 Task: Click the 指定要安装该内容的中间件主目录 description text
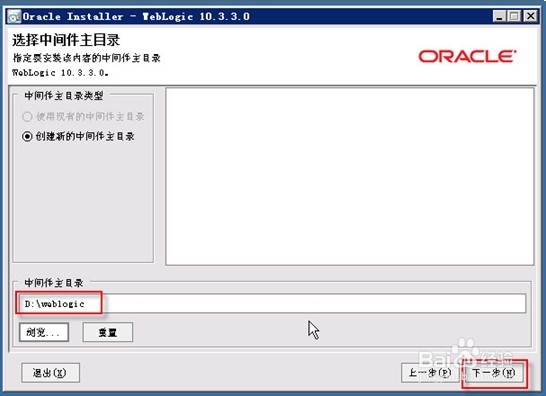pyautogui.click(x=86, y=58)
